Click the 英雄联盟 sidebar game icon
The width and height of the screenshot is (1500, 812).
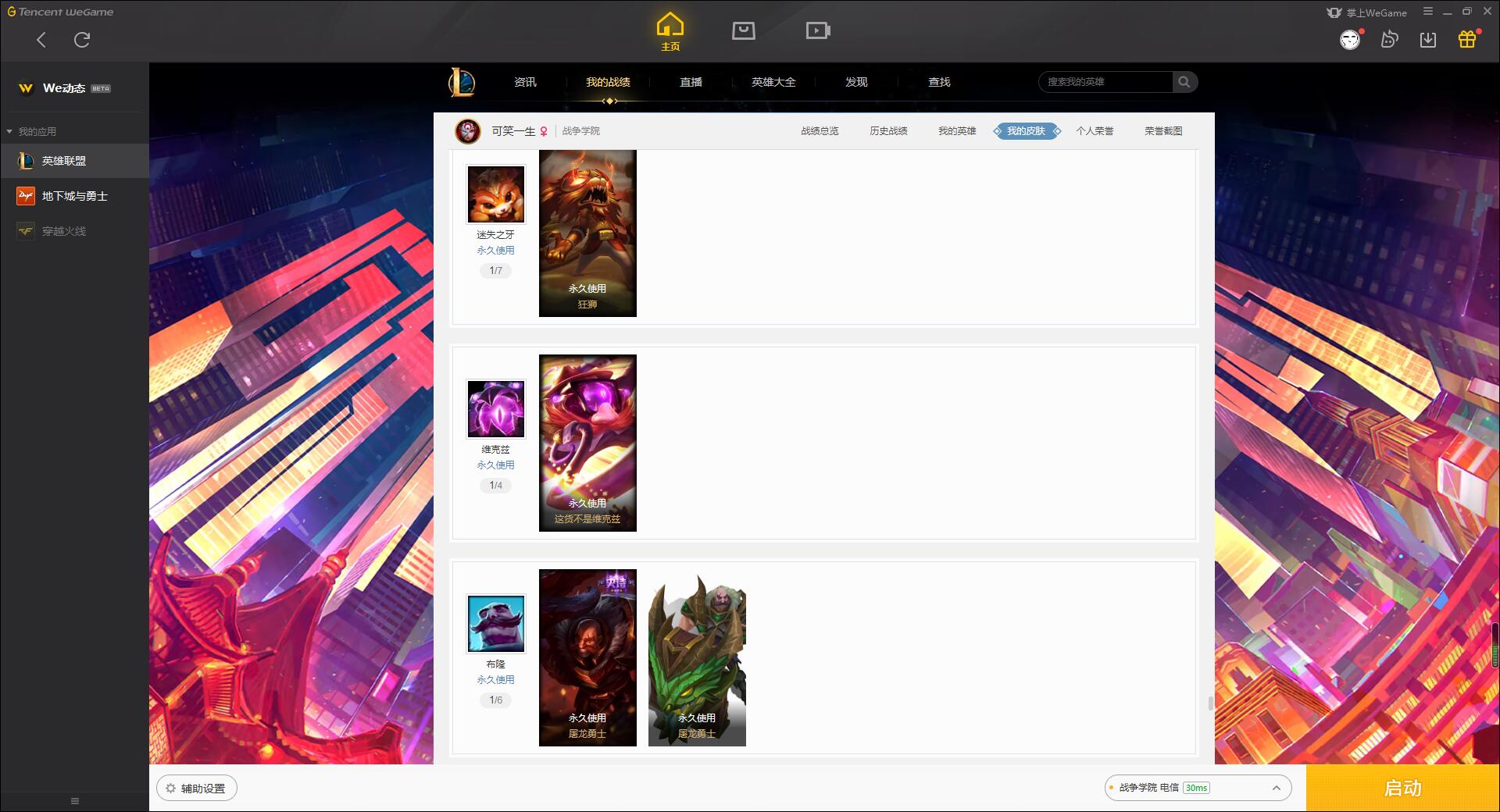click(26, 161)
